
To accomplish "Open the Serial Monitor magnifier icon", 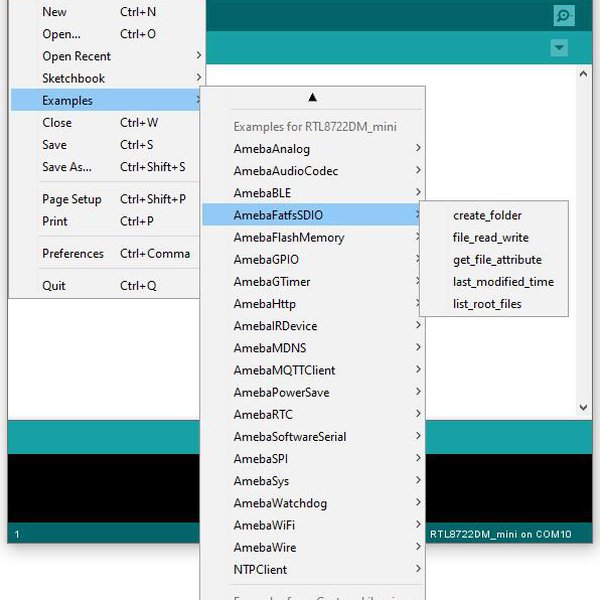I will click(564, 16).
